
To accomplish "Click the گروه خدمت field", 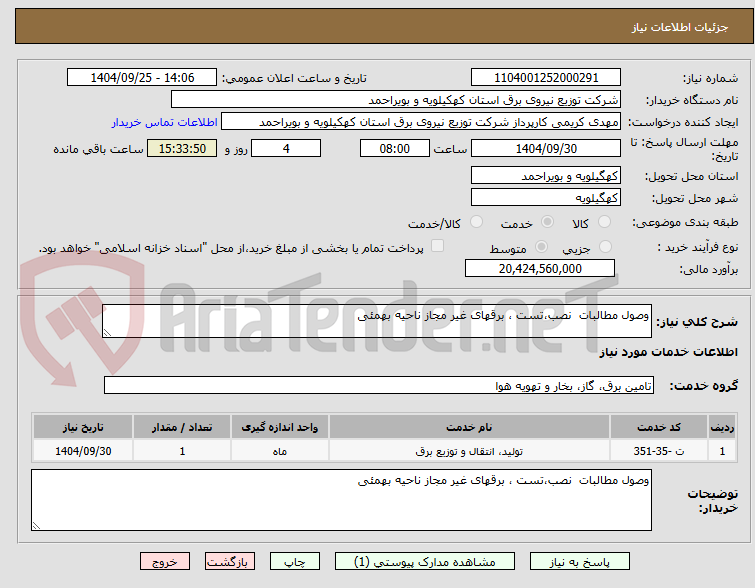I will (379, 385).
